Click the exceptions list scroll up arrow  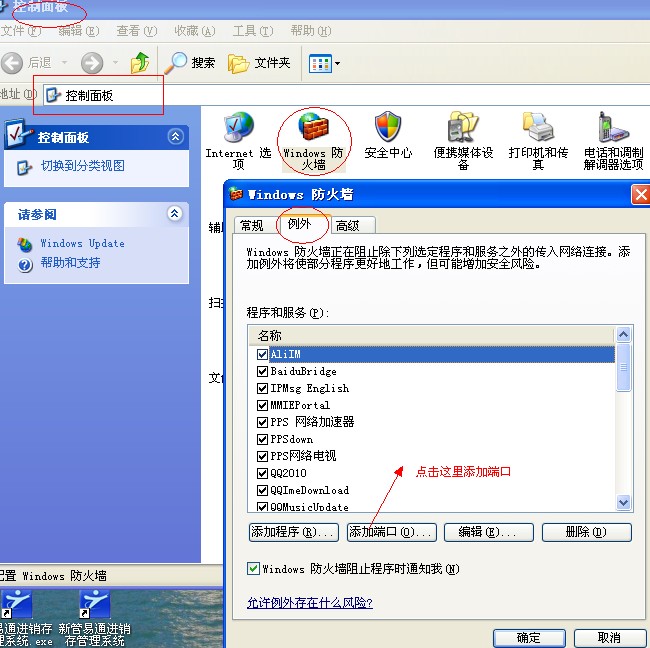click(x=623, y=335)
